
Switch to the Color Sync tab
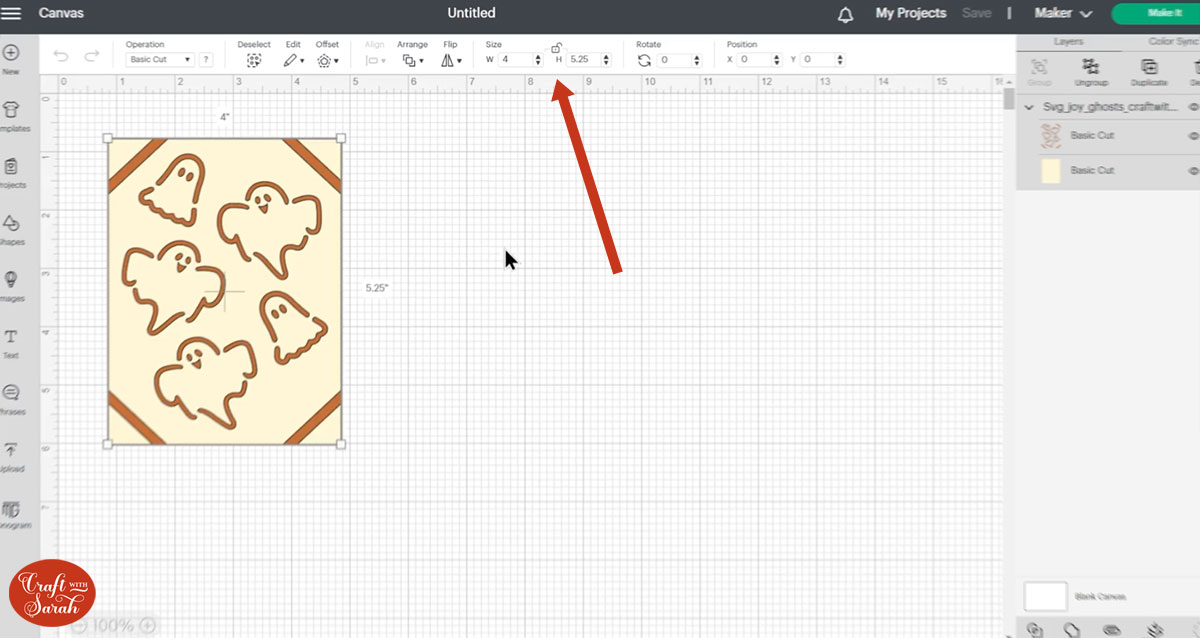(1174, 42)
